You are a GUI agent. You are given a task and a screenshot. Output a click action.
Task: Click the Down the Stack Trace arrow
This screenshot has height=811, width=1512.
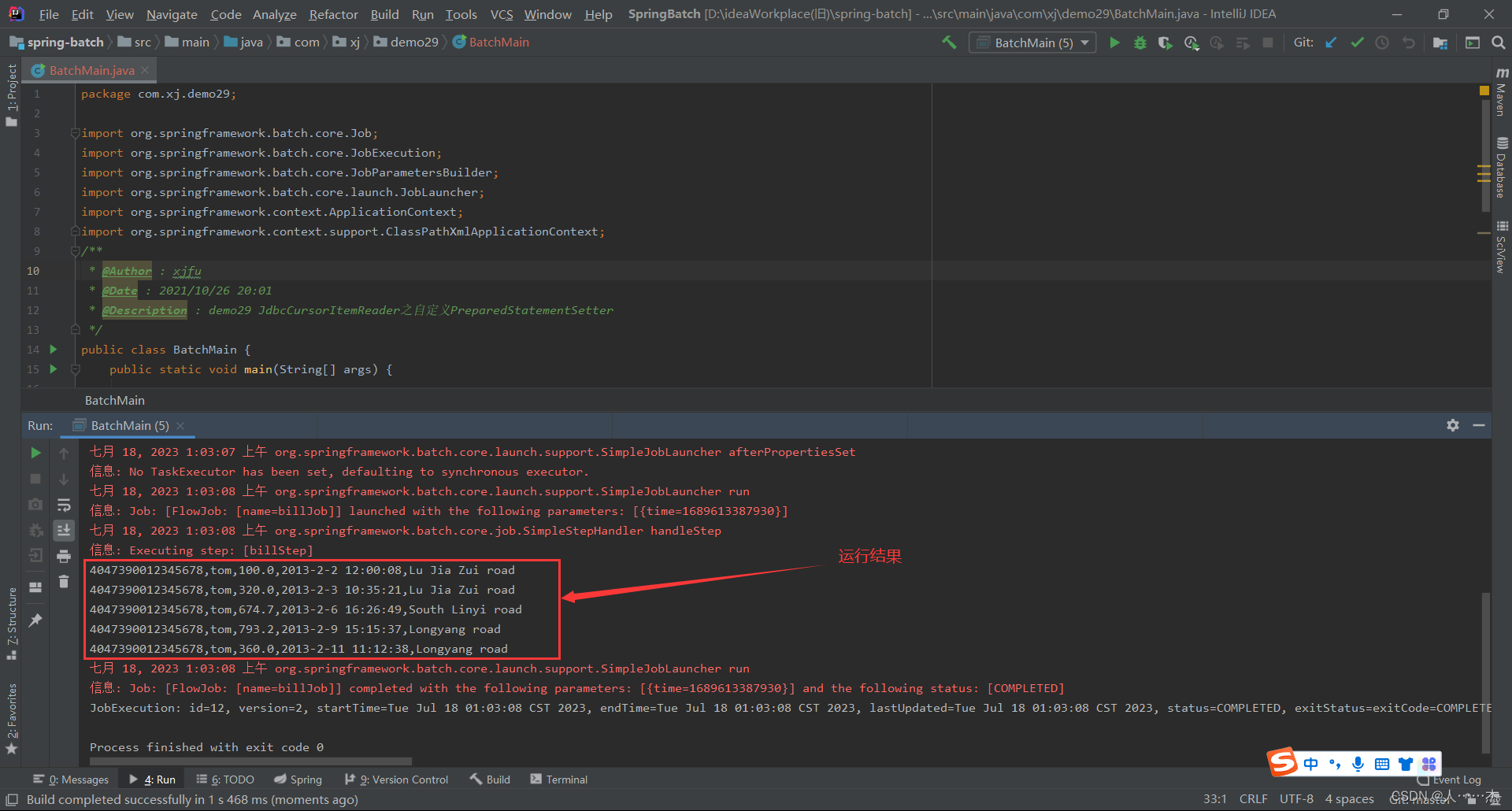coord(64,479)
